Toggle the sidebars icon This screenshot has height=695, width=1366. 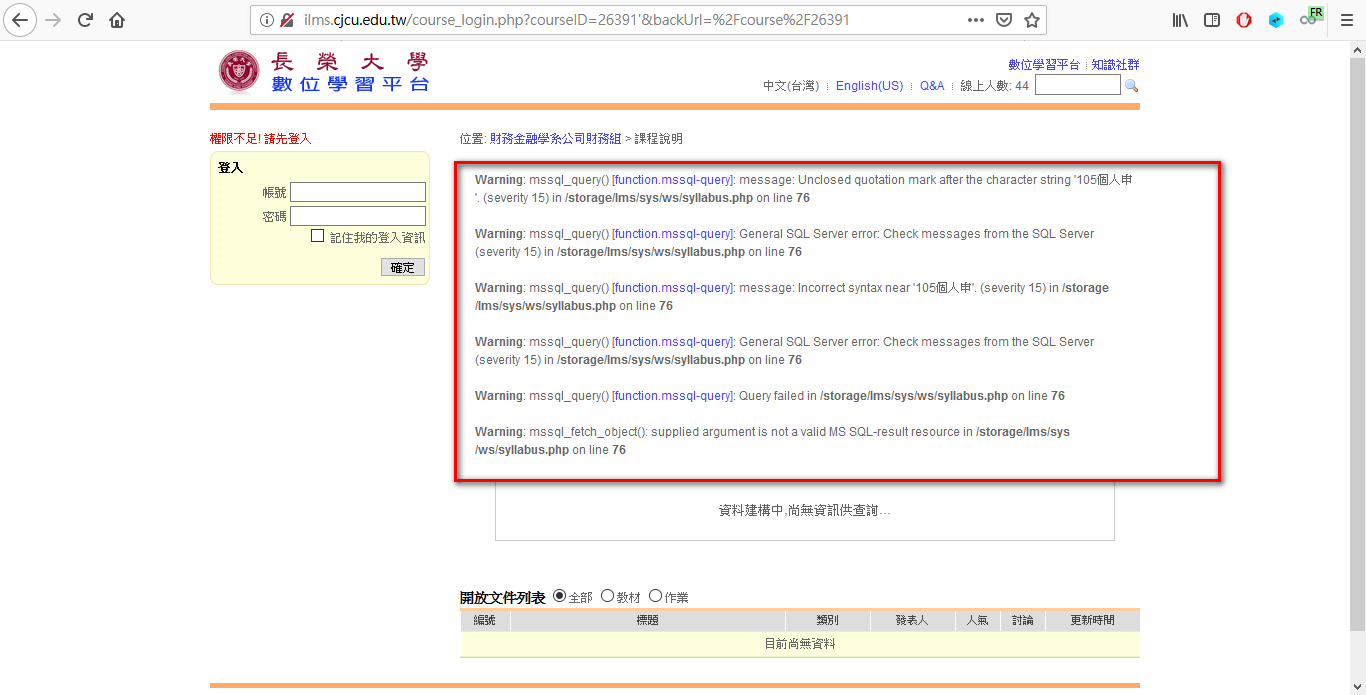coord(1212,20)
